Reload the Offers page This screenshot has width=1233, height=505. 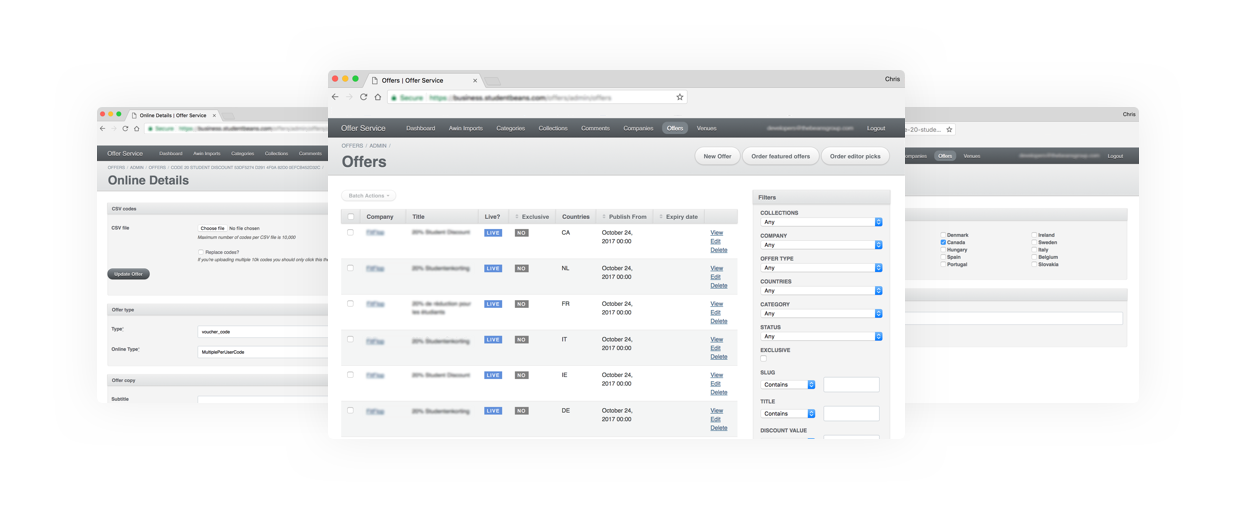[x=363, y=97]
